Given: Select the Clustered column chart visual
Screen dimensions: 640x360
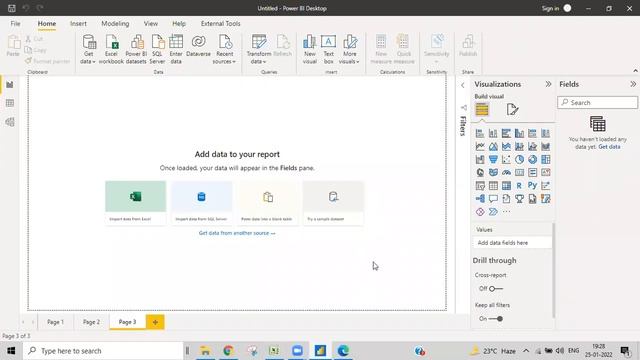Looking at the screenshot, I should (519, 133).
